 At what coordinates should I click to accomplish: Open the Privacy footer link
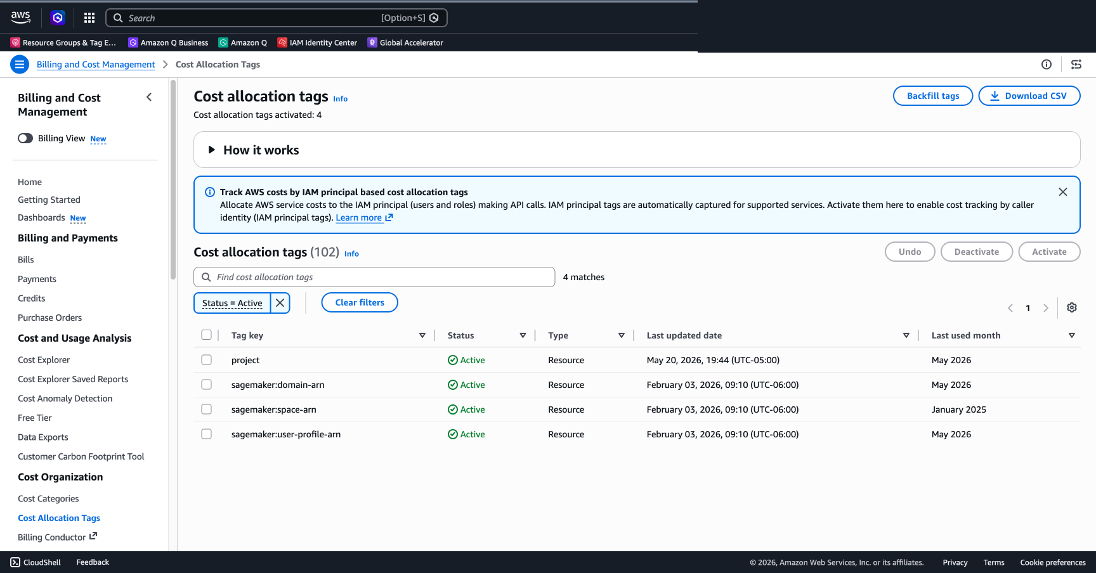955,563
